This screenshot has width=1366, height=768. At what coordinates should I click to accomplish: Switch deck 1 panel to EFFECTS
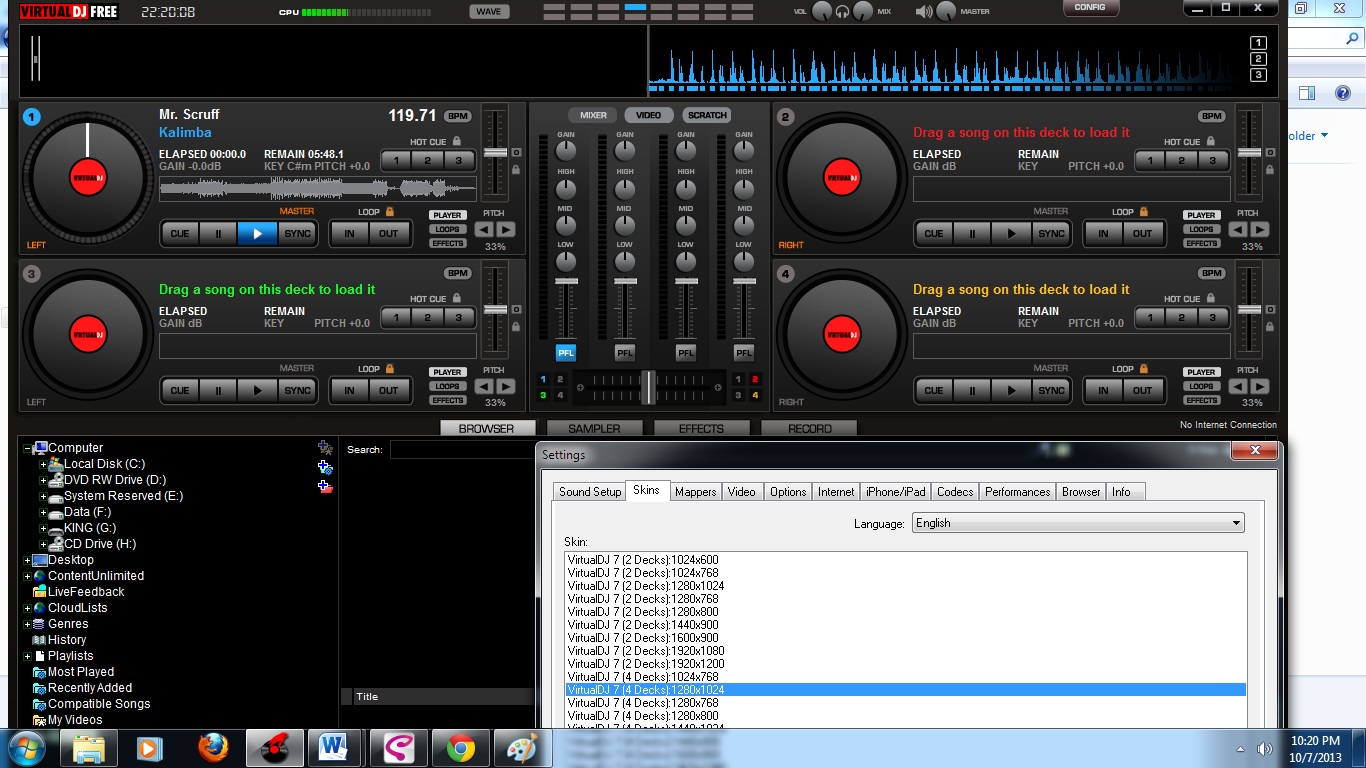[448, 243]
